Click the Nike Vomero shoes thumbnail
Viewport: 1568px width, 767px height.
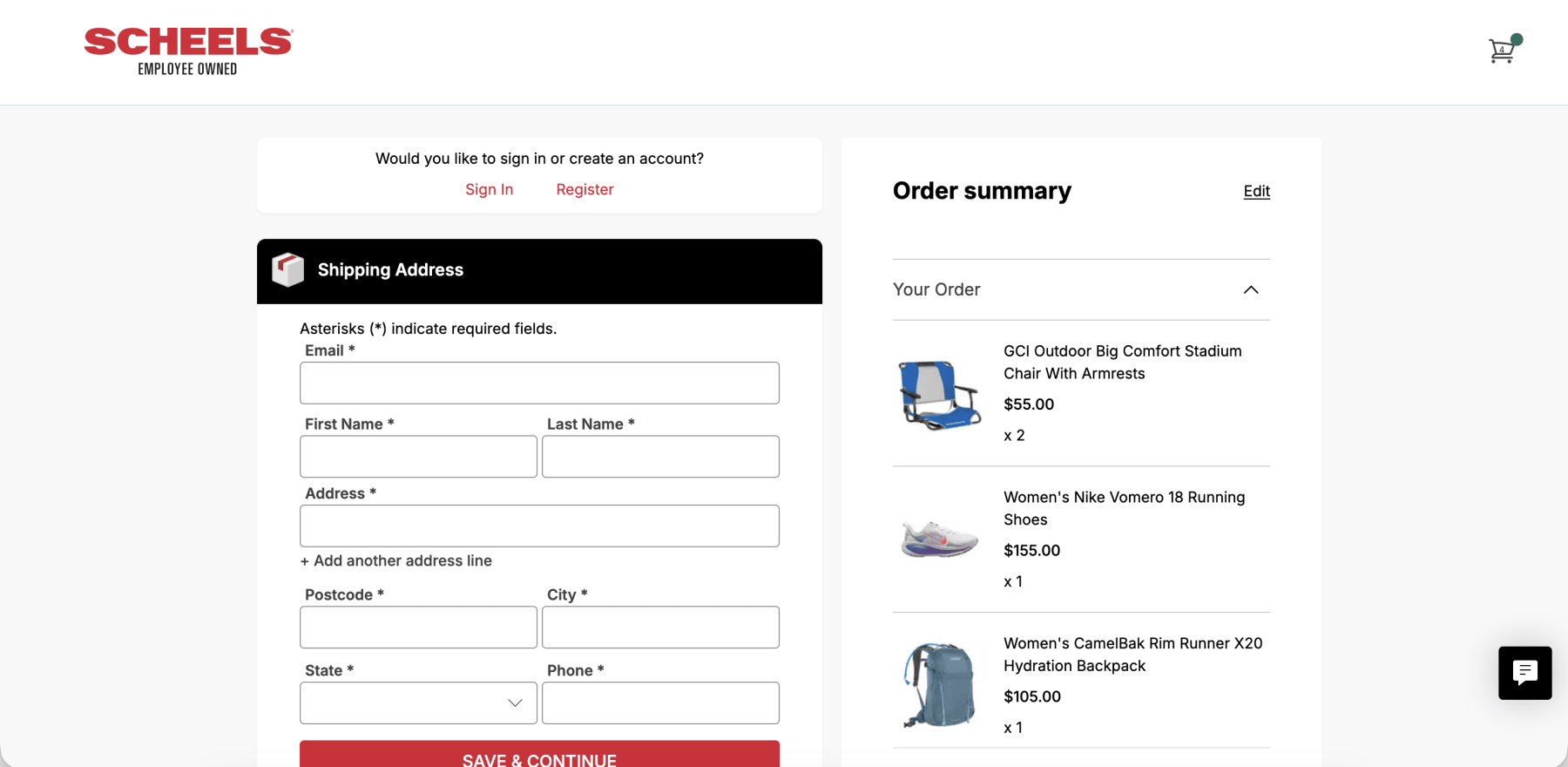[939, 539]
